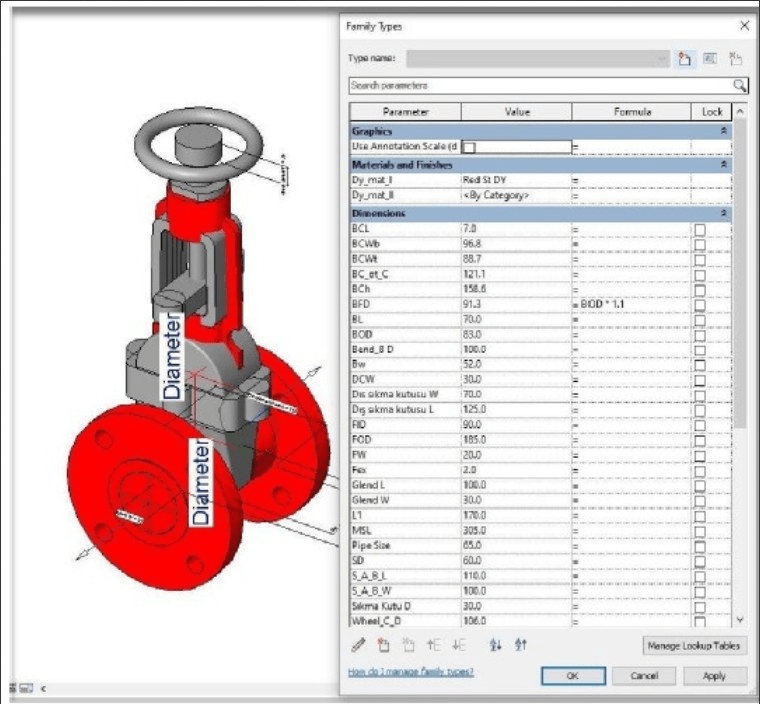Screen dimensions: 760x704
Task: Move the selected parameter down
Action: coord(458,645)
